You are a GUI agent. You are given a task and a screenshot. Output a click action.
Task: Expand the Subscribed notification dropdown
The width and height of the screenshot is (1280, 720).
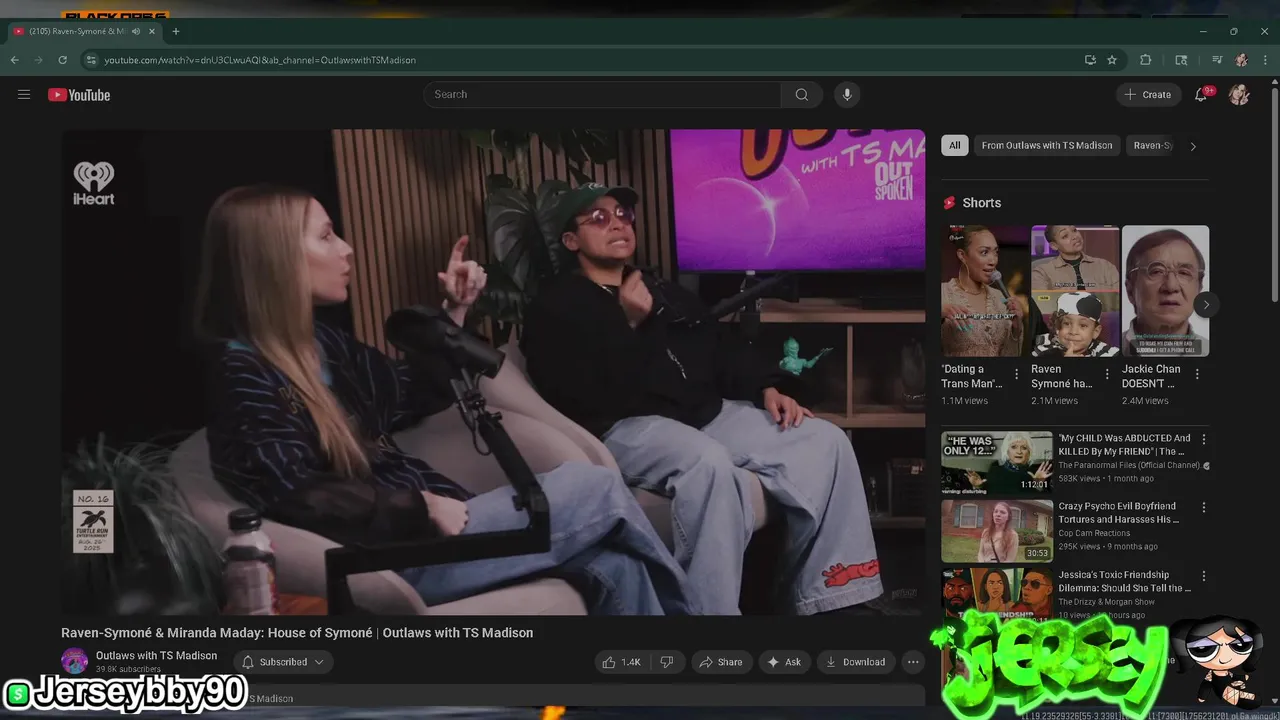pos(283,662)
